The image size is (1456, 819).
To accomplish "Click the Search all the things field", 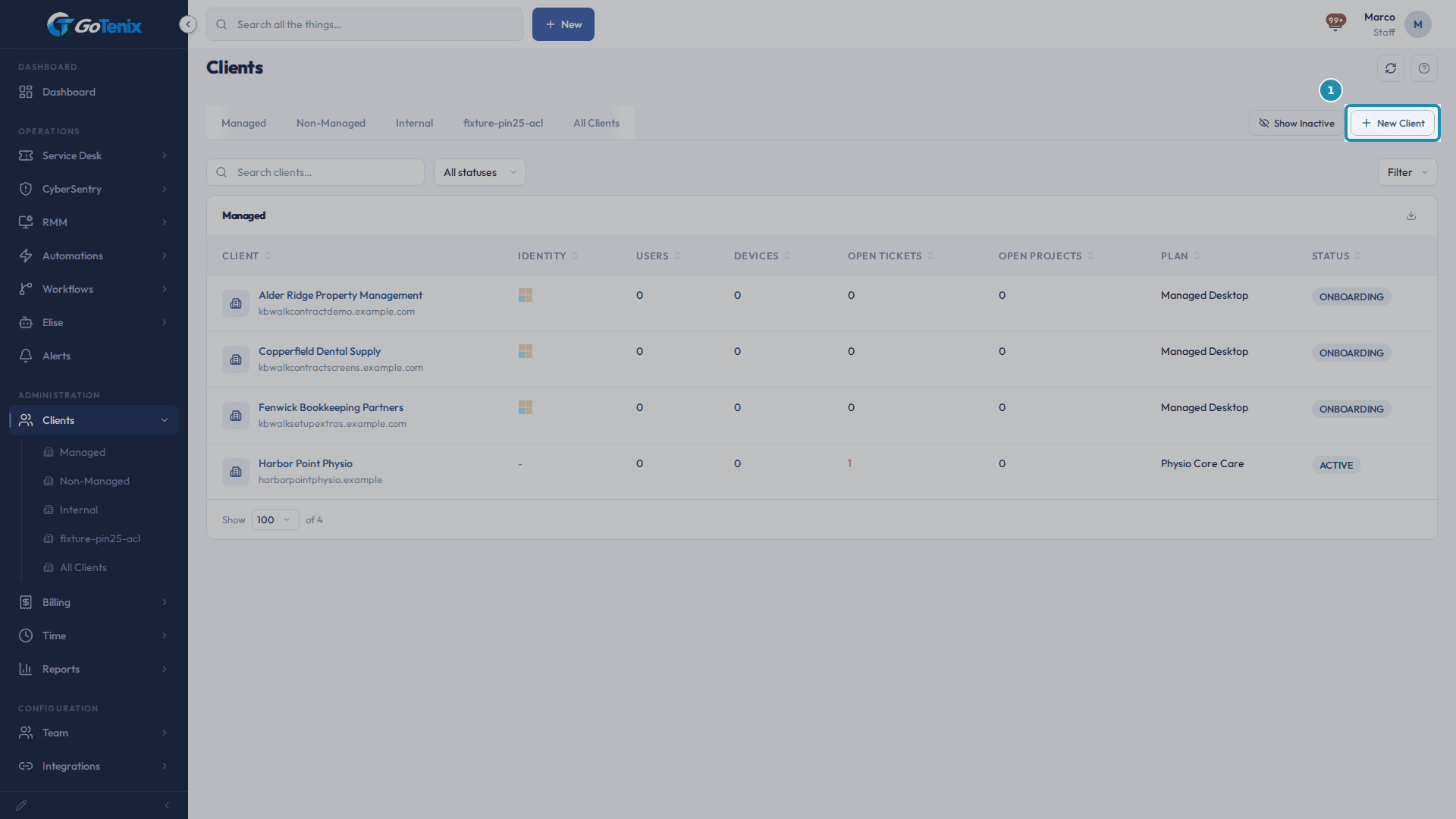I will tap(365, 24).
